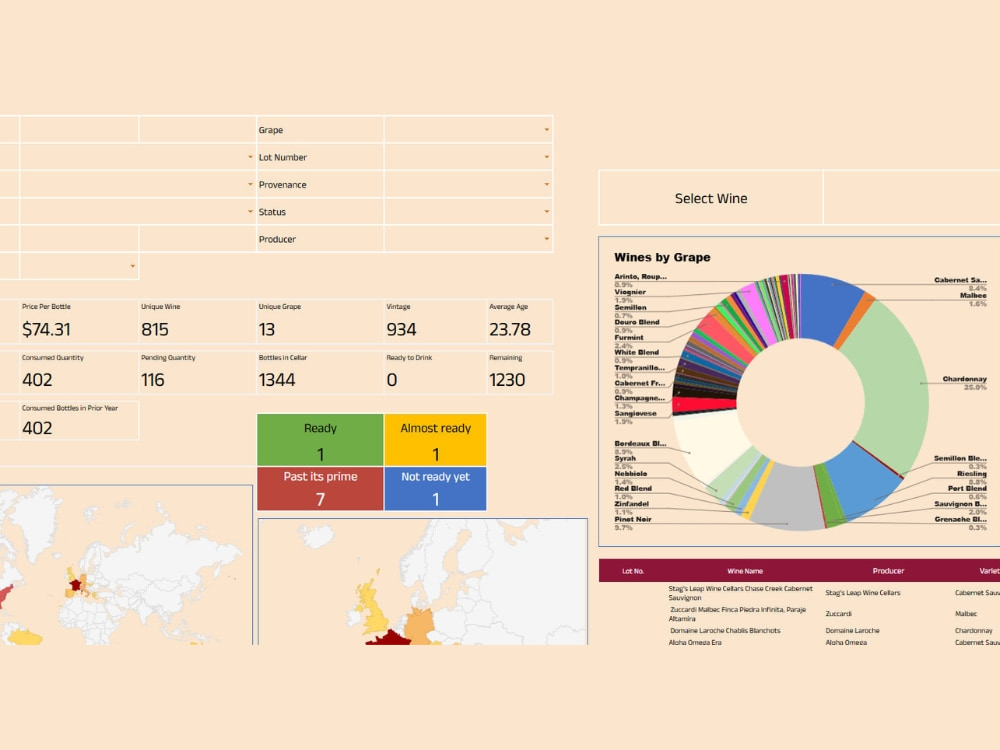
Task: Click dark red France on the world map
Action: (x=76, y=584)
